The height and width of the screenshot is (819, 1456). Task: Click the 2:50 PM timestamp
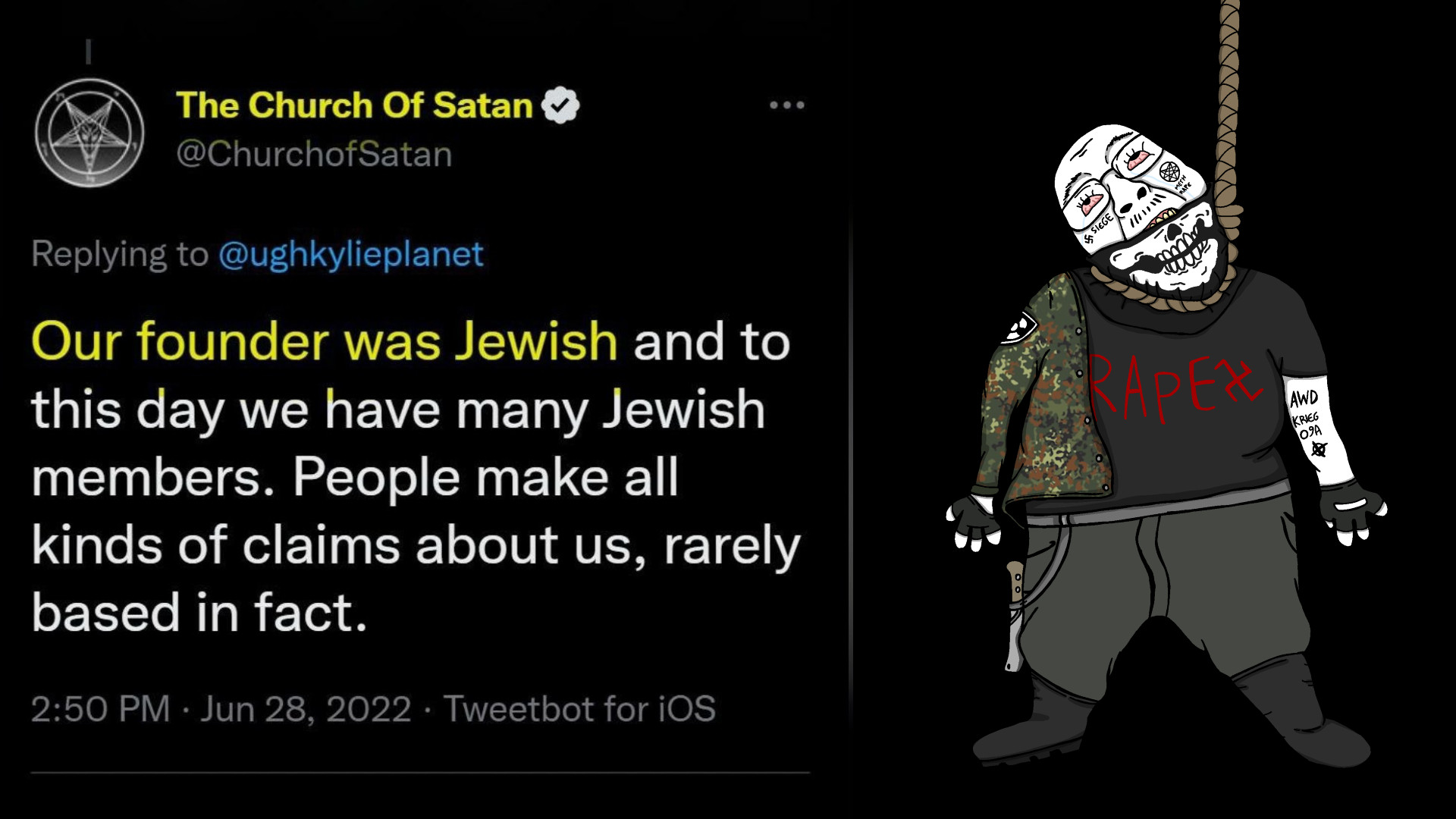(x=100, y=709)
